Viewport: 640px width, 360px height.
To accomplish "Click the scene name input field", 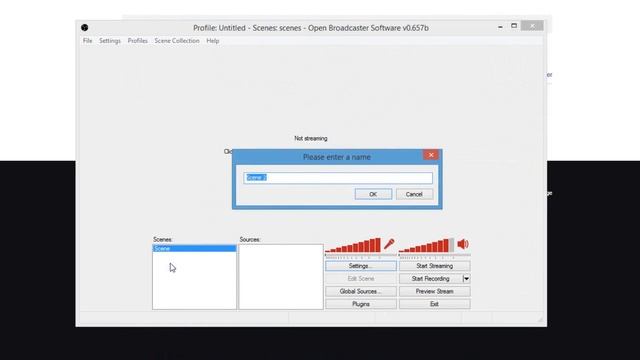I will pyautogui.click(x=338, y=178).
